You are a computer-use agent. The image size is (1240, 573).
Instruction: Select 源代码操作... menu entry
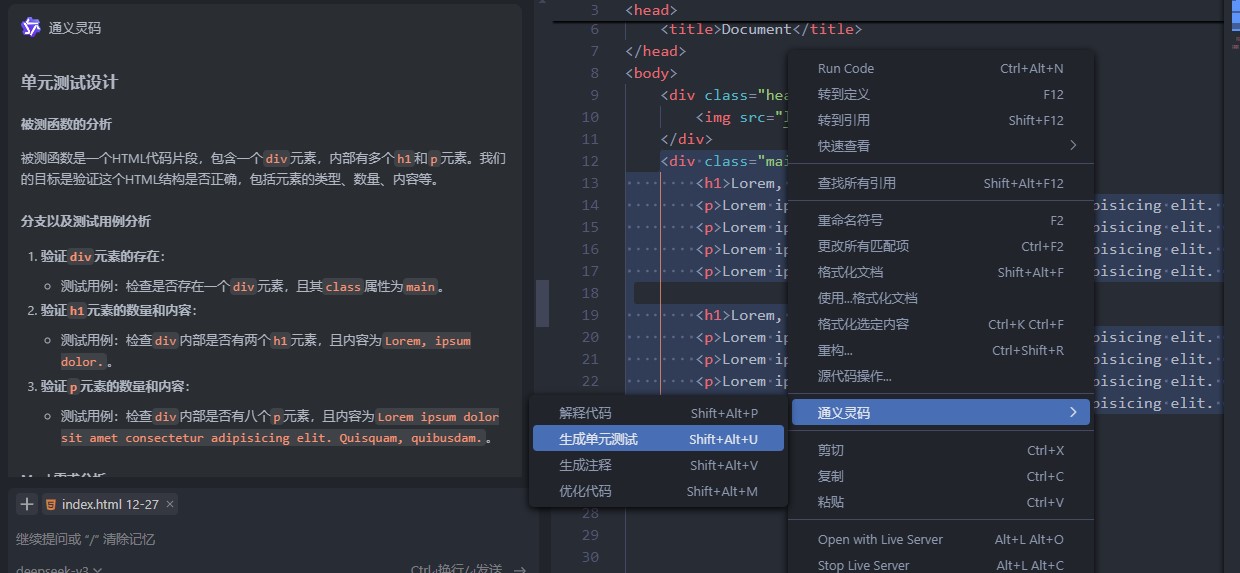941,376
